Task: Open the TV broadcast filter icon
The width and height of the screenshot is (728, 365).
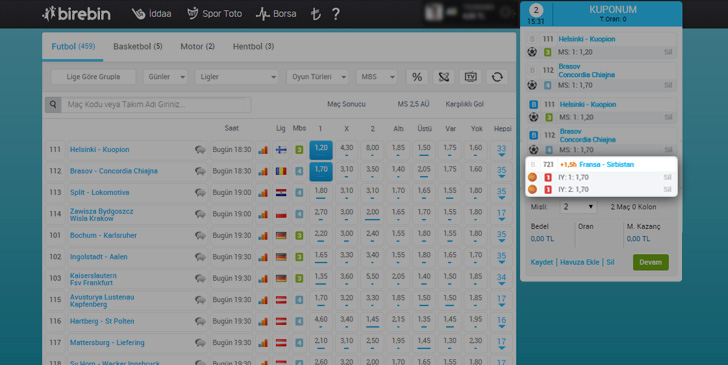Action: tap(470, 77)
